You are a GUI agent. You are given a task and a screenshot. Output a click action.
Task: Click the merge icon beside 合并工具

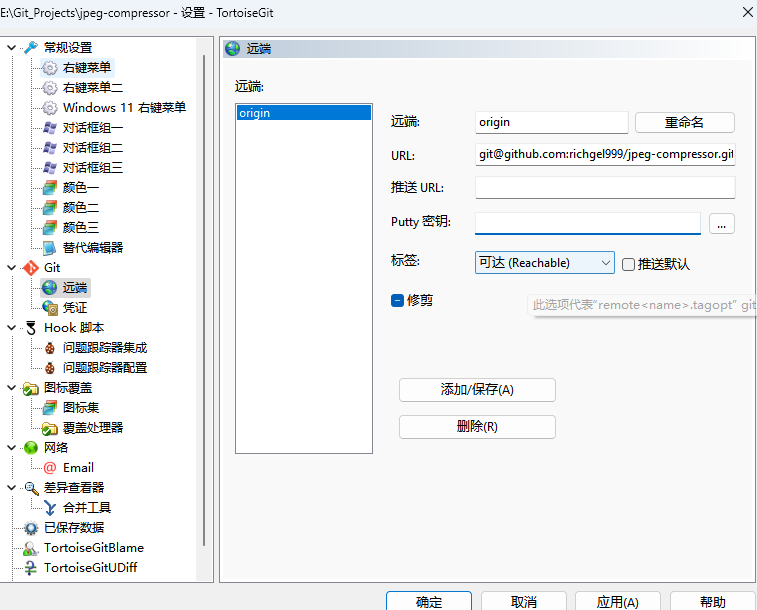point(50,508)
